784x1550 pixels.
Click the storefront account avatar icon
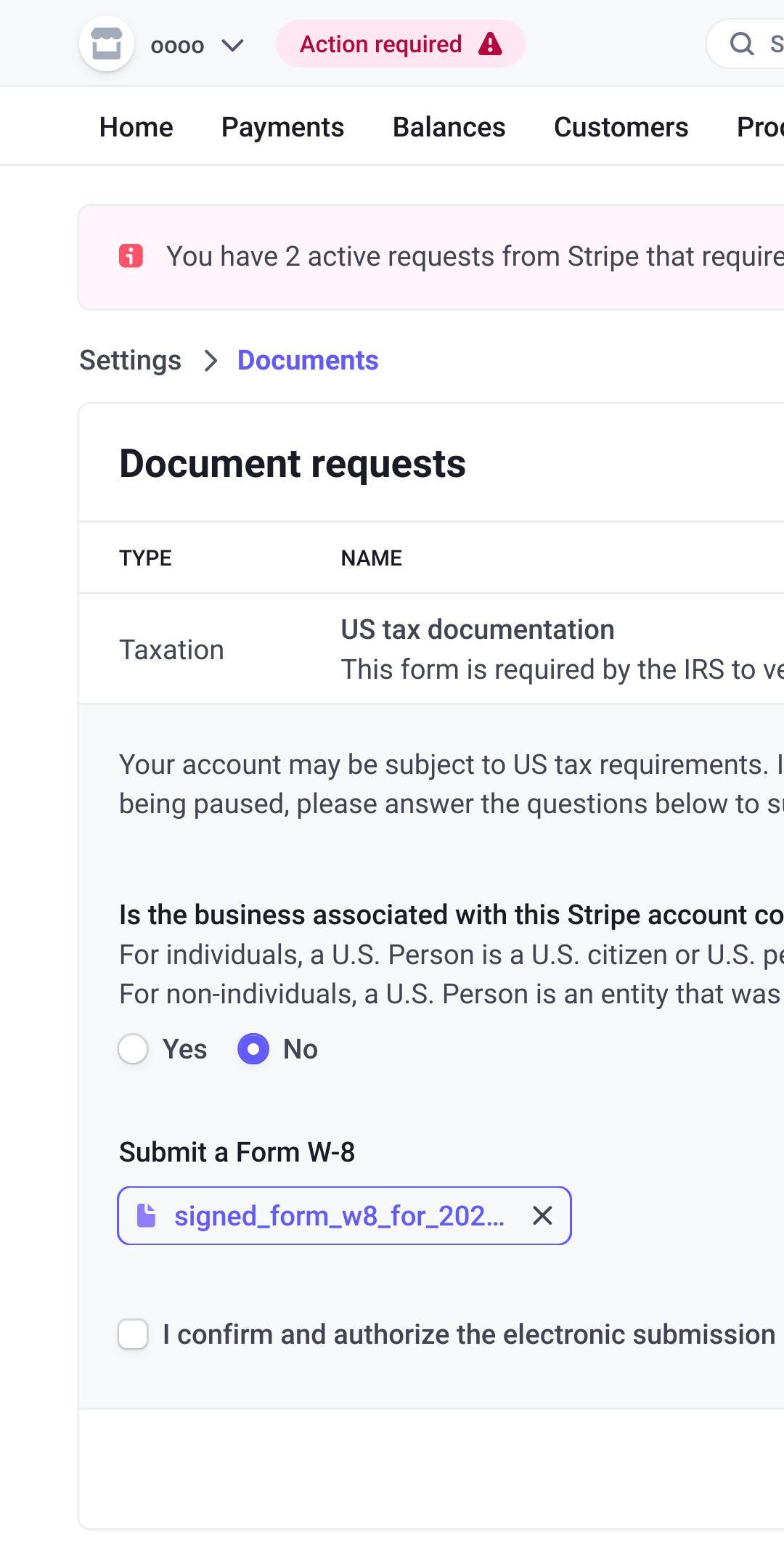pyautogui.click(x=107, y=44)
